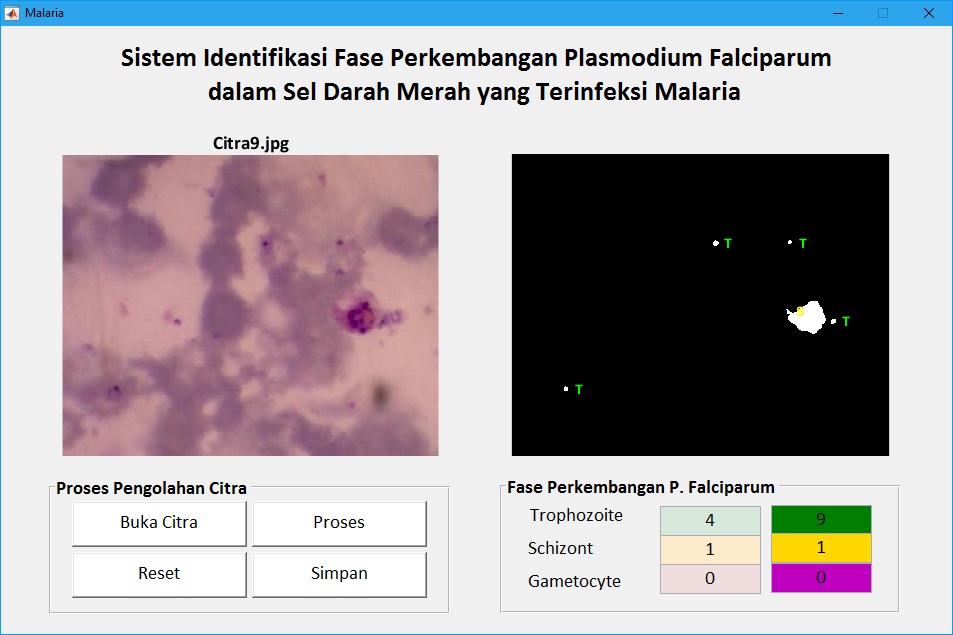Select the Schizont count field showing 1

coord(709,549)
